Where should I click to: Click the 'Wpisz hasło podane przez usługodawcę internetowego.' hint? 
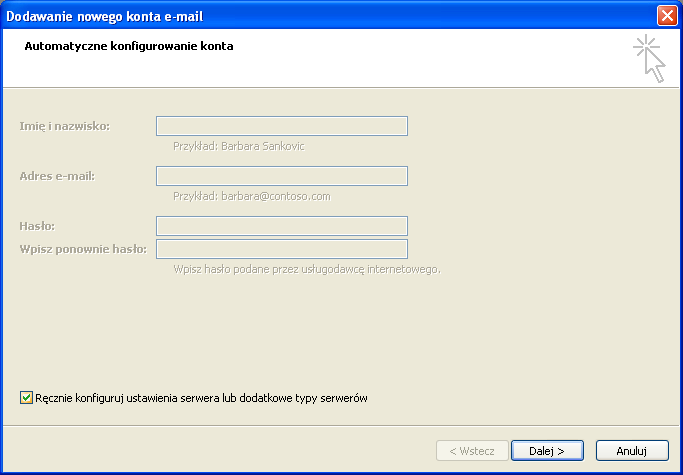pos(307,269)
